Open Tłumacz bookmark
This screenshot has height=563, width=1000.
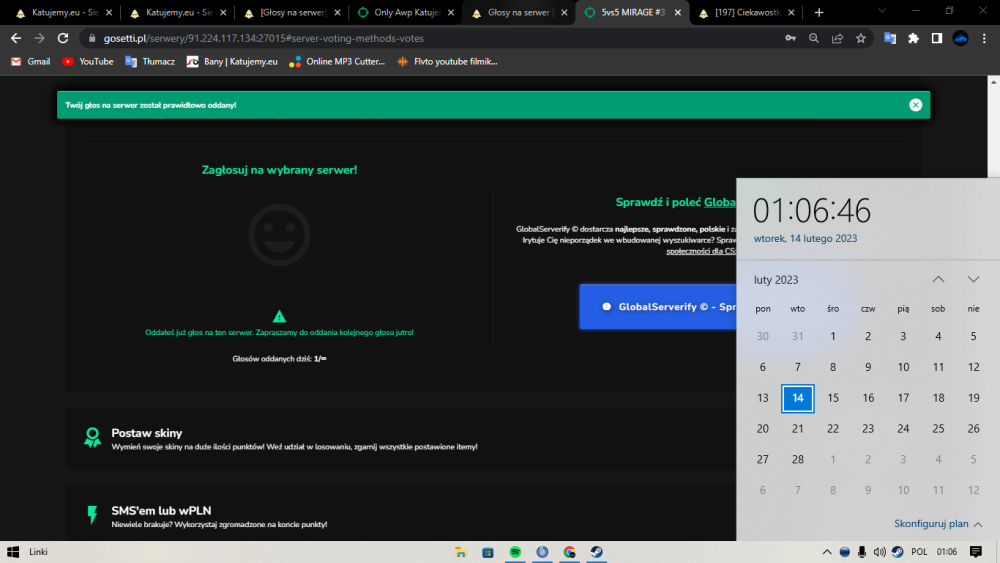click(151, 62)
